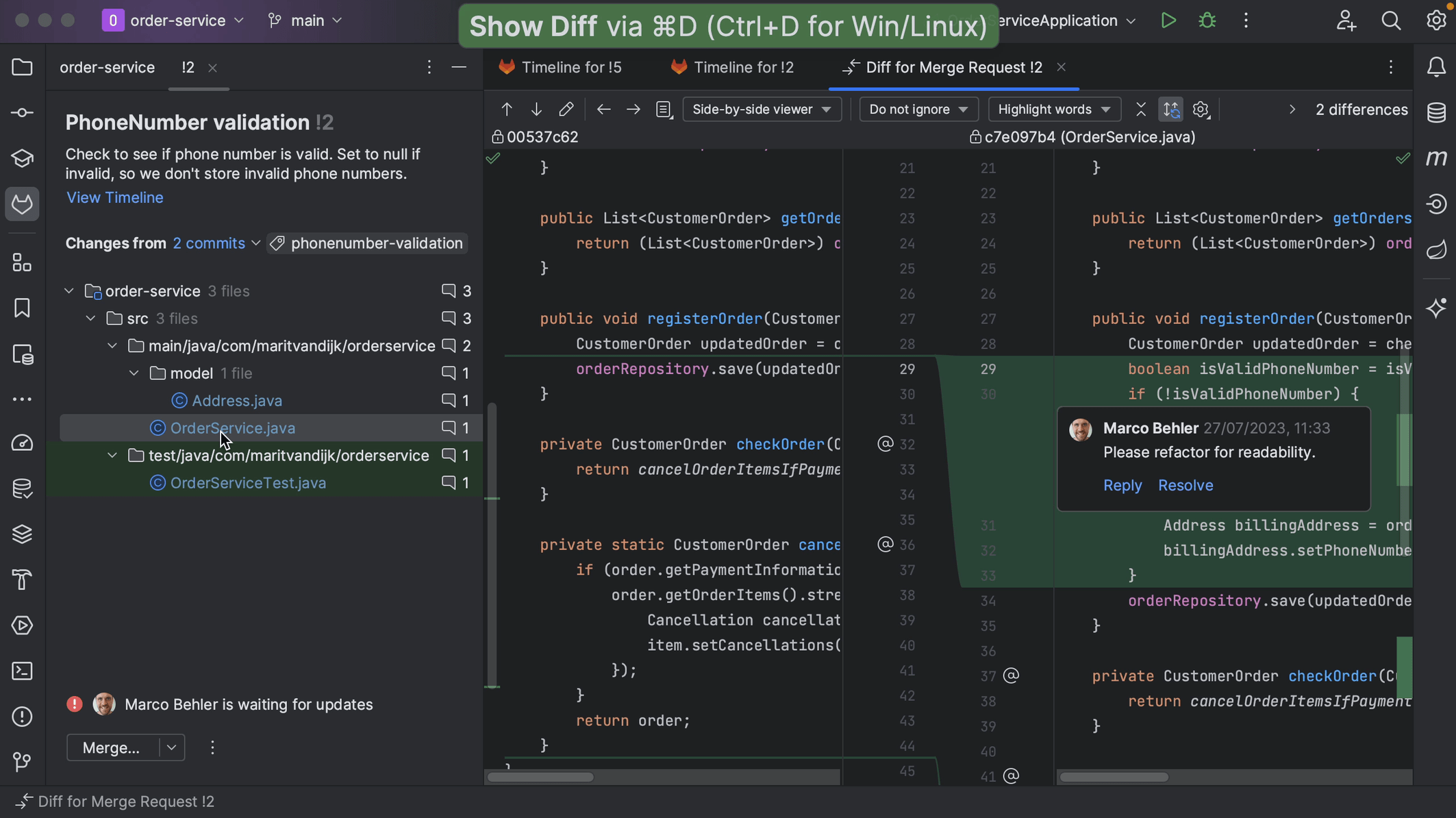This screenshot has height=818, width=1456.
Task: Click the View Timeline link
Action: pyautogui.click(x=115, y=197)
